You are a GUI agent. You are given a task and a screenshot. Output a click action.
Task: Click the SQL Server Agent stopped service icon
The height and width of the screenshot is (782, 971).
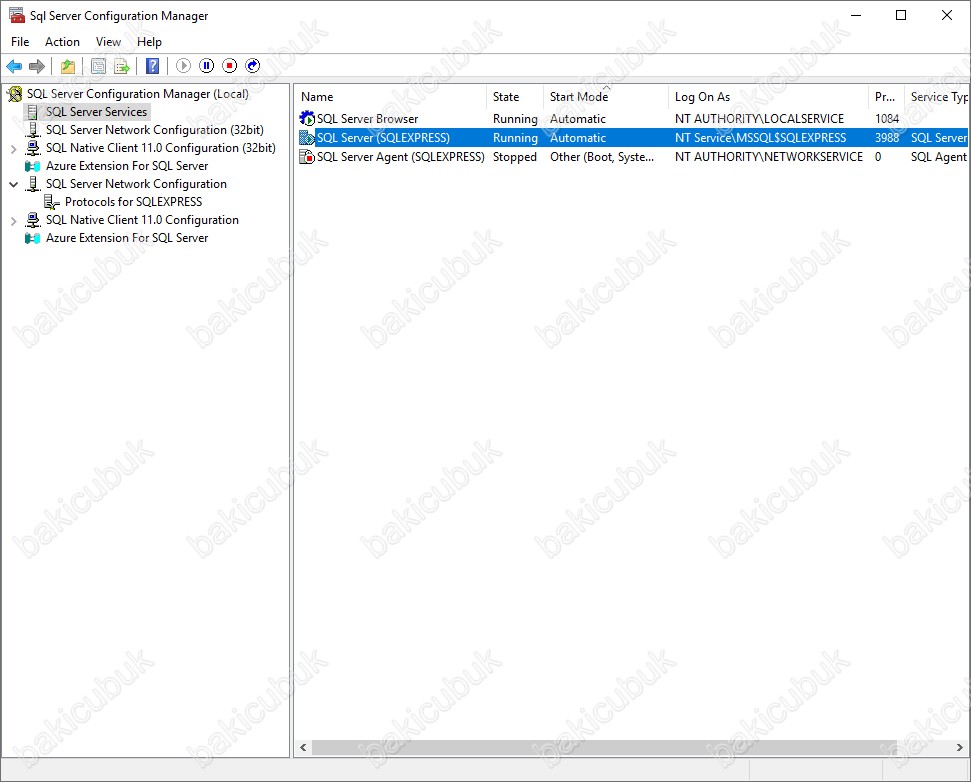(x=307, y=157)
